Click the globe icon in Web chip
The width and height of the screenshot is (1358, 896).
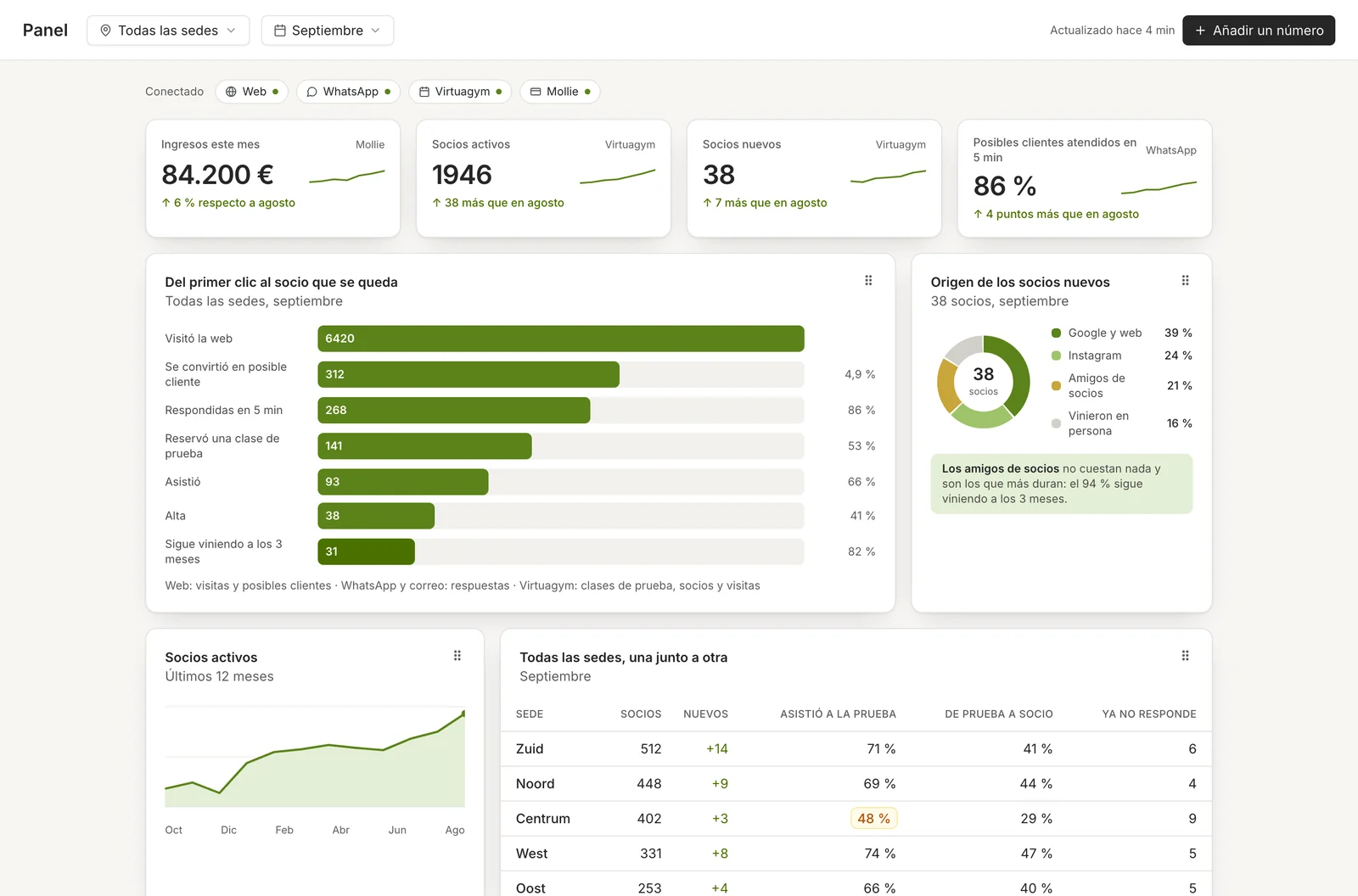(x=231, y=92)
